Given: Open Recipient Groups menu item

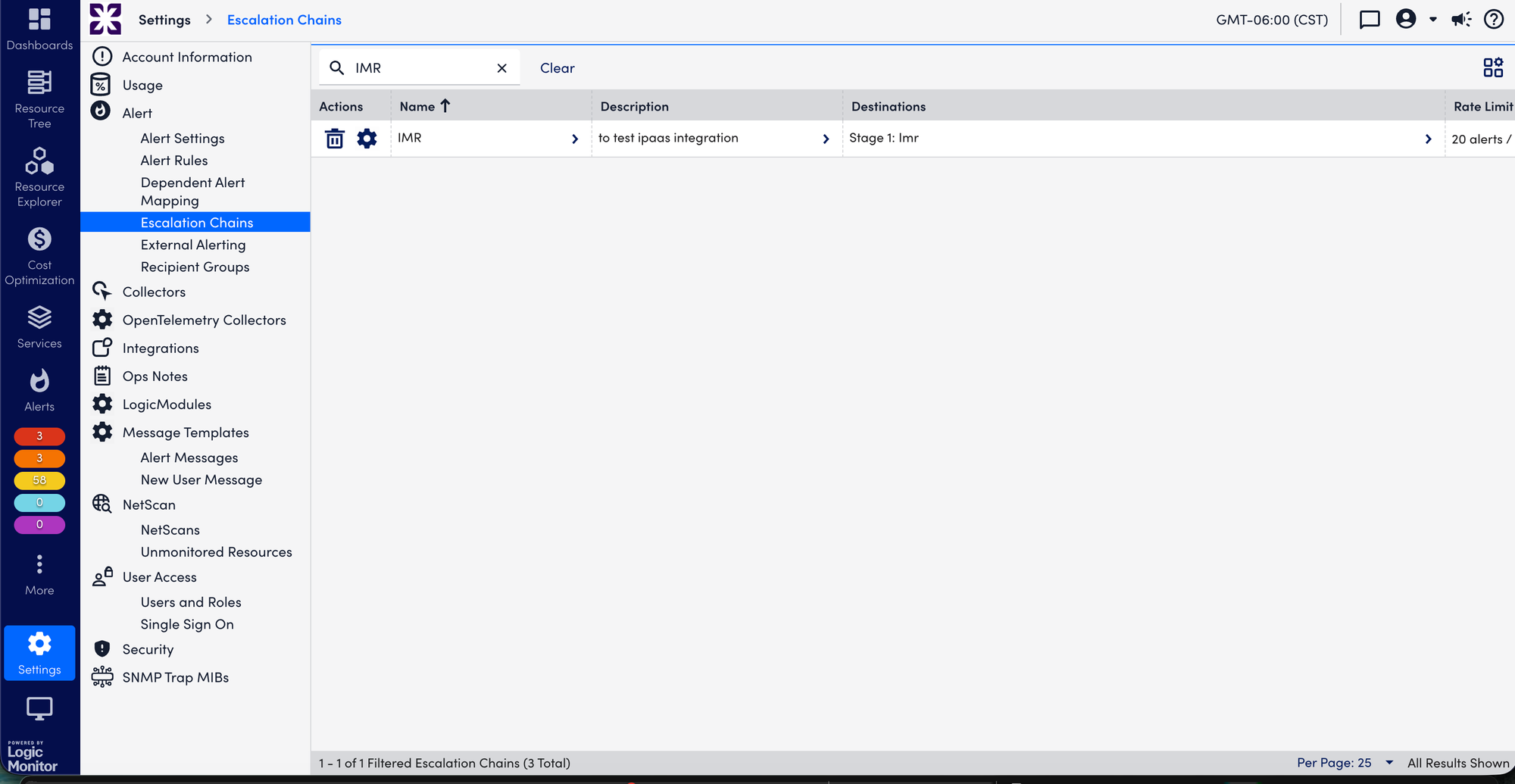Looking at the screenshot, I should 195,267.
